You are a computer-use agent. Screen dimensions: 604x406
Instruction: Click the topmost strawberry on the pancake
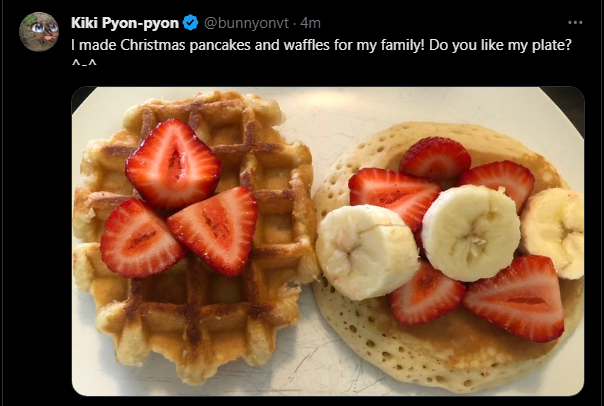(x=435, y=157)
